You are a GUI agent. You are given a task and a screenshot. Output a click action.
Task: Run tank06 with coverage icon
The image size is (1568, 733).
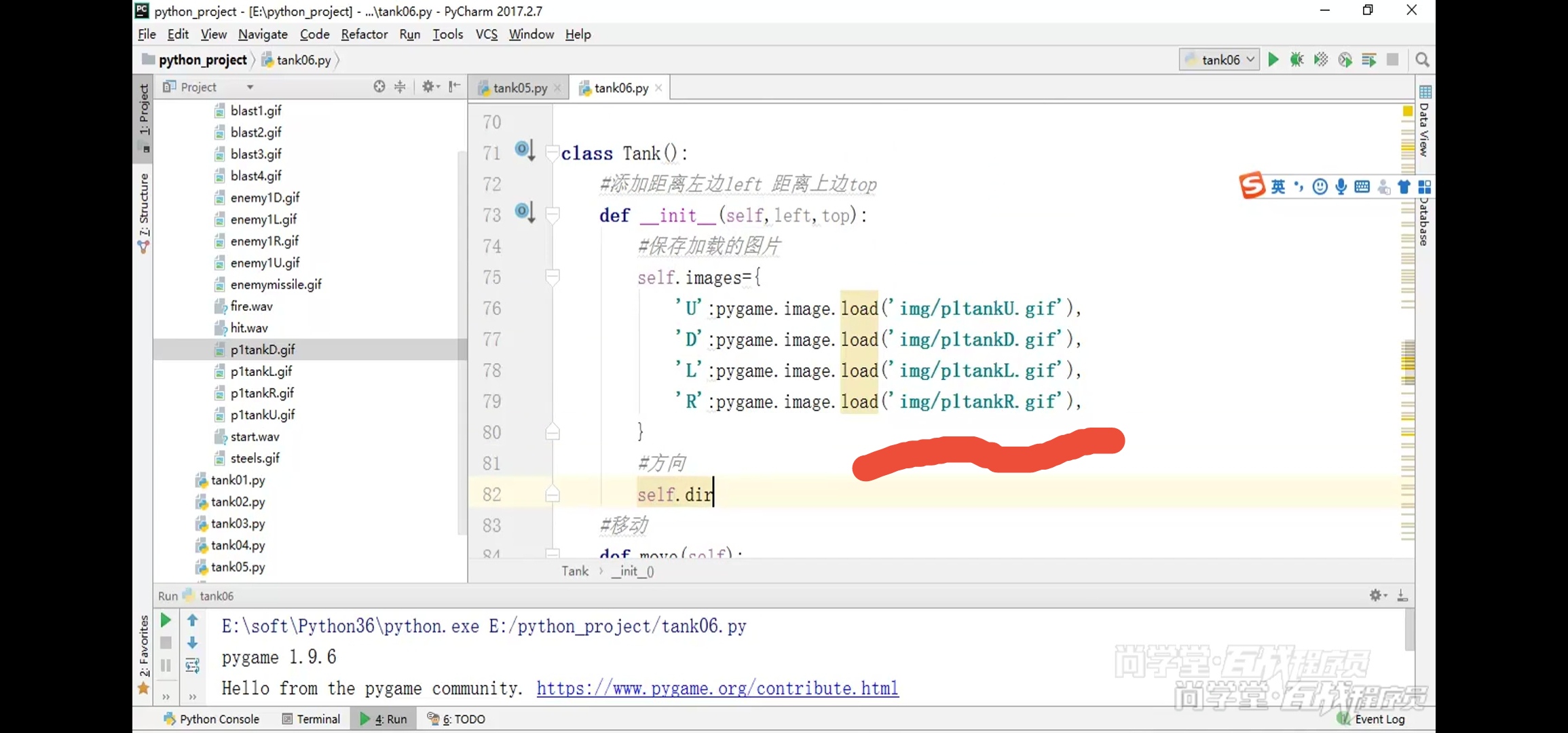(1321, 60)
